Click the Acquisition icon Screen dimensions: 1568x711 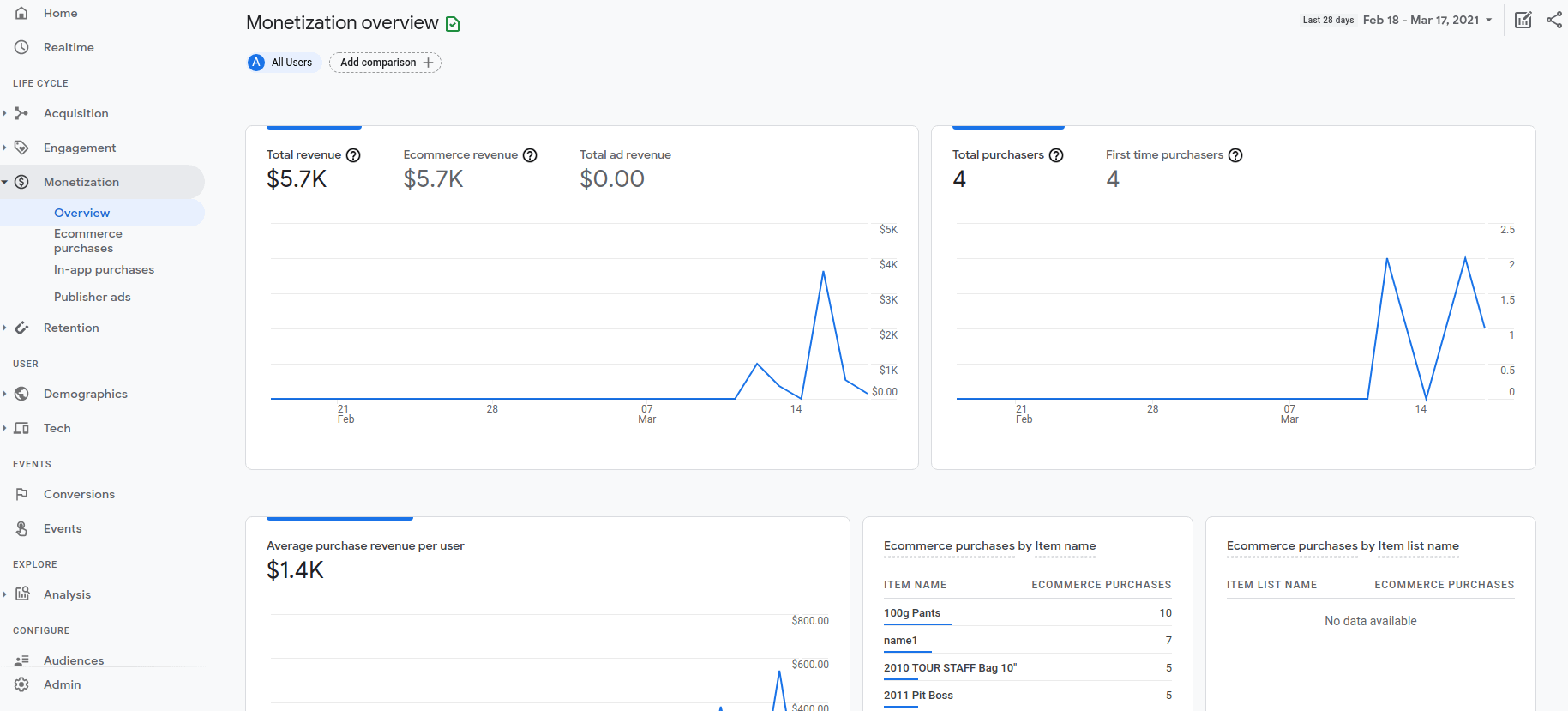pyautogui.click(x=21, y=113)
